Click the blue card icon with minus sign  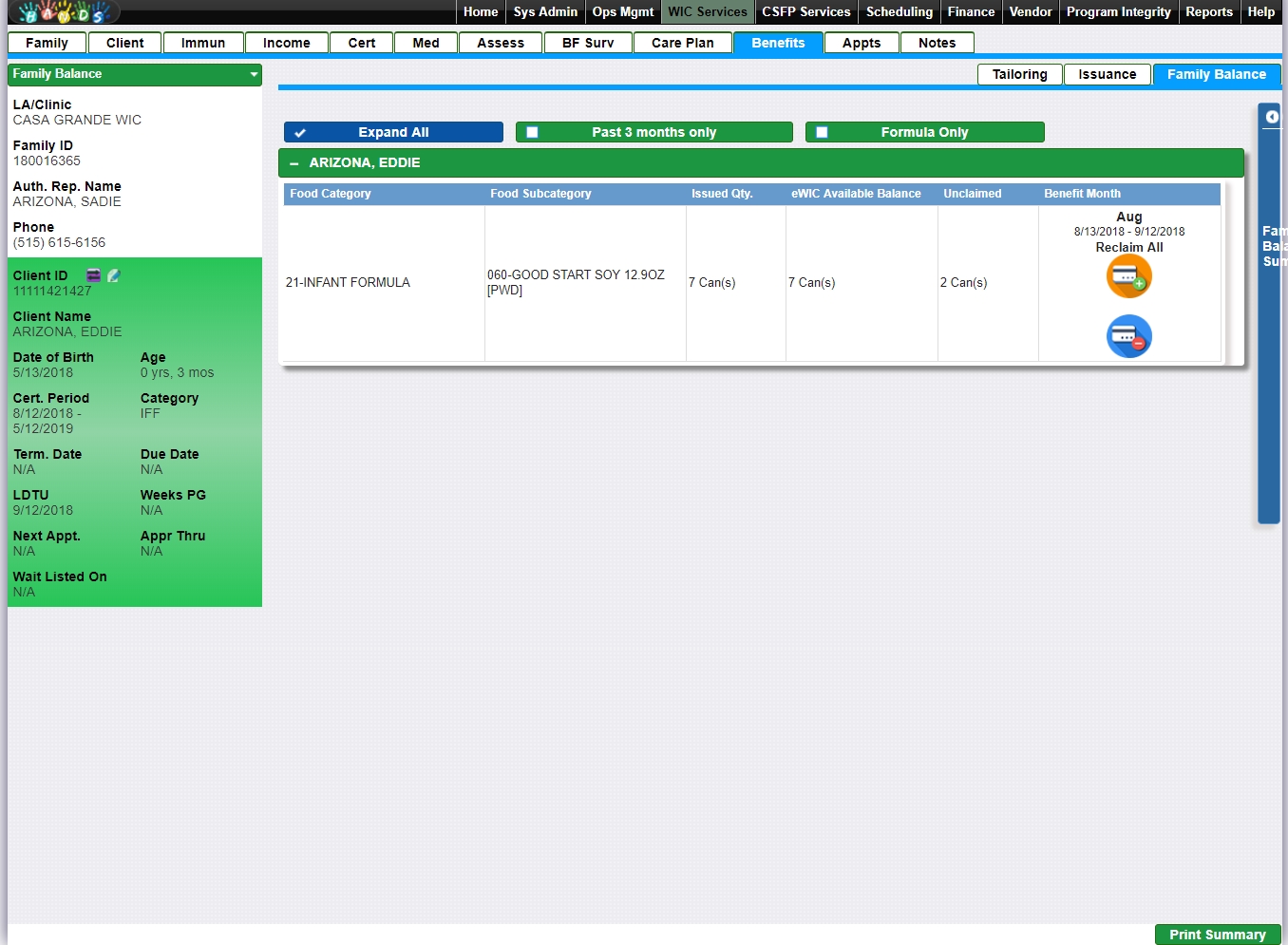tap(1128, 336)
